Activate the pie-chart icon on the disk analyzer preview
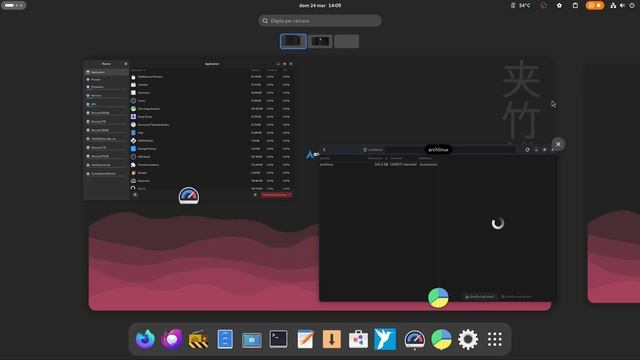Image resolution: width=640 pixels, height=360 pixels. pyautogui.click(x=438, y=298)
